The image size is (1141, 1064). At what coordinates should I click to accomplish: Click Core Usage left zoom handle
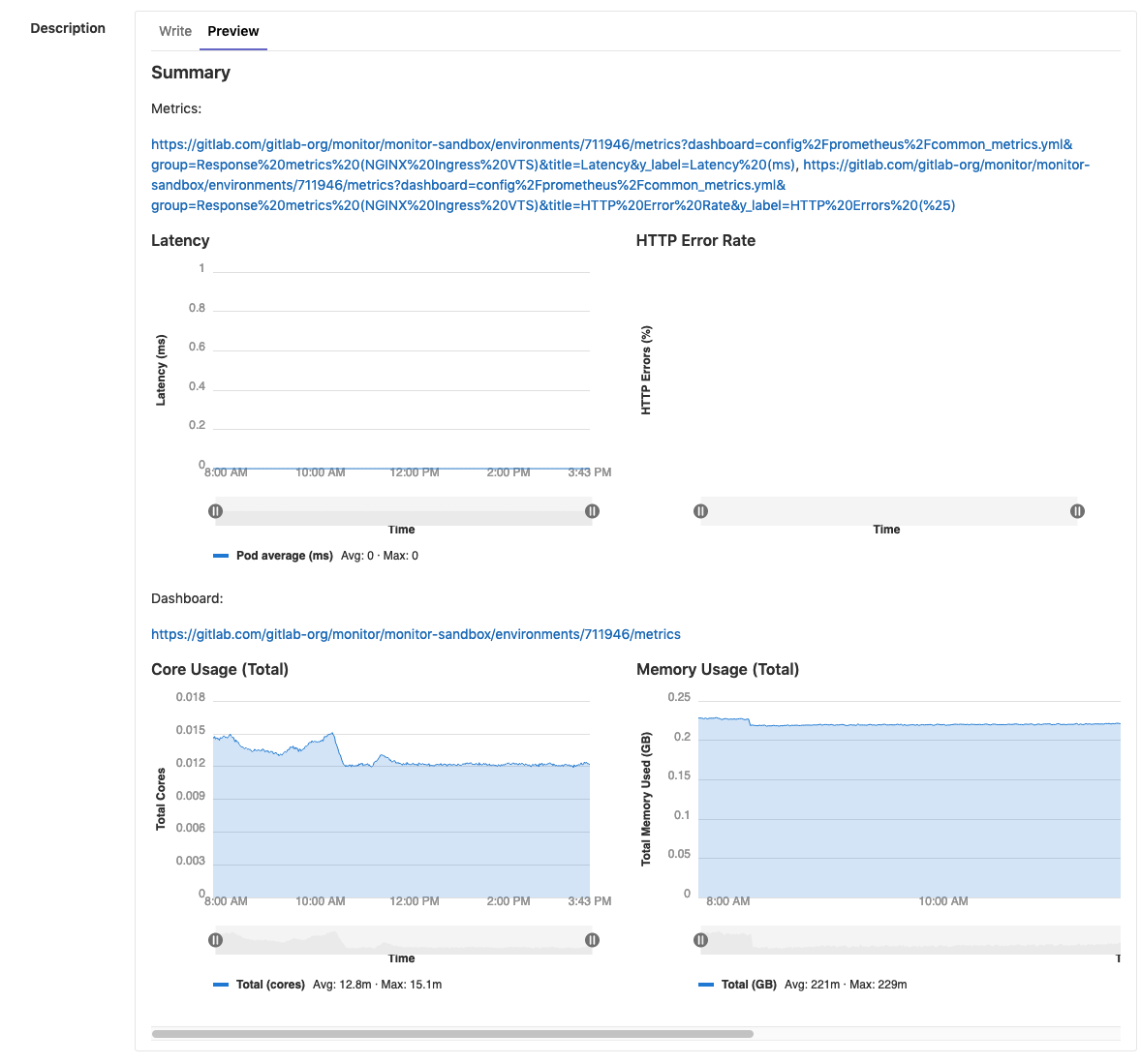coord(215,940)
